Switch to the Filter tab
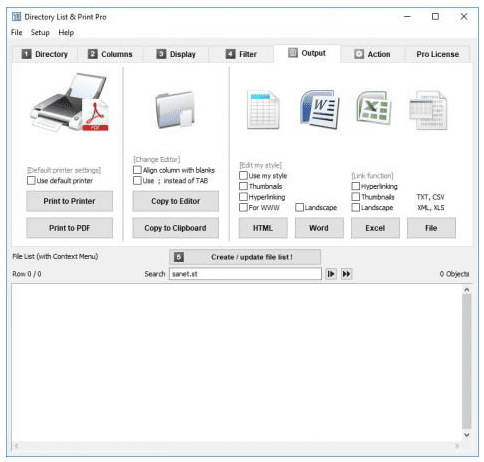The height and width of the screenshot is (462, 484). pyautogui.click(x=241, y=54)
